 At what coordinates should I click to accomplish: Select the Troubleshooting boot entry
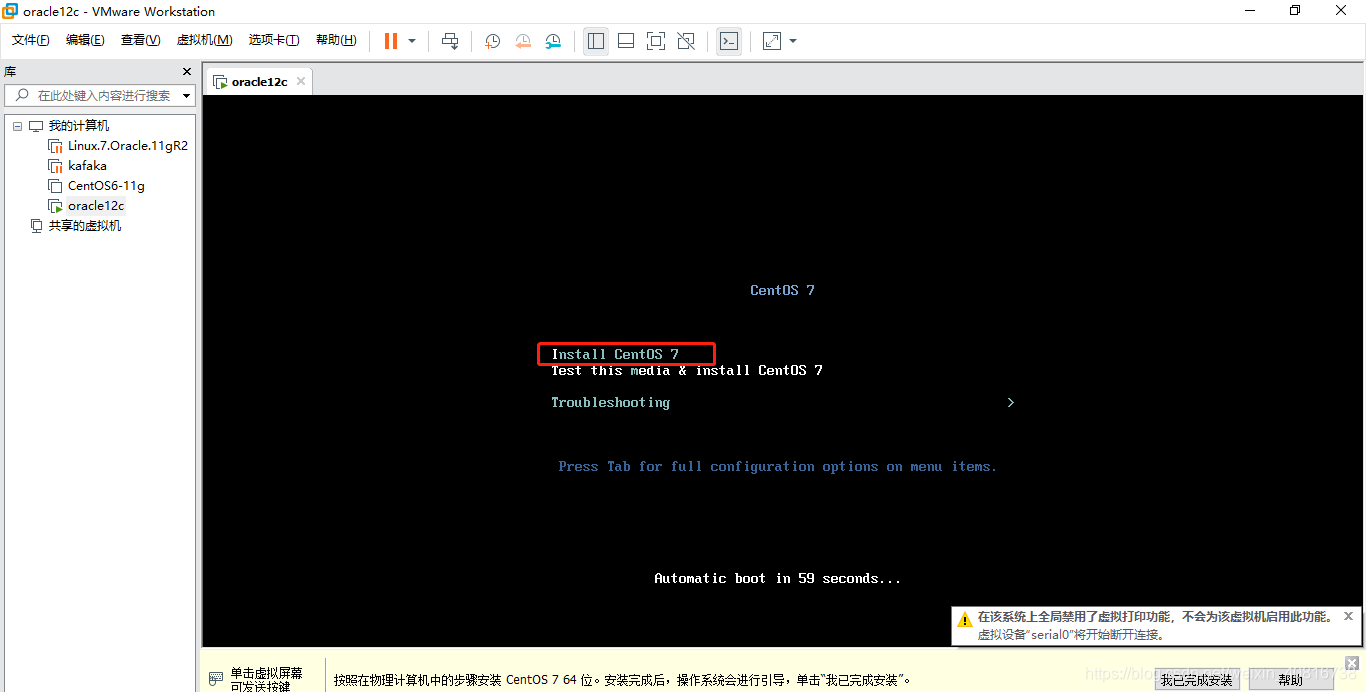tap(611, 402)
